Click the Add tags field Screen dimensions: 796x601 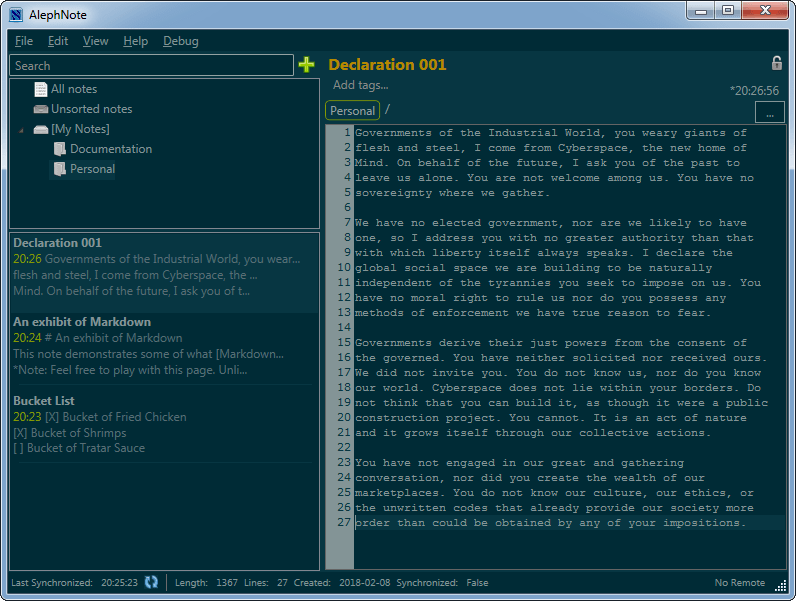(x=361, y=85)
